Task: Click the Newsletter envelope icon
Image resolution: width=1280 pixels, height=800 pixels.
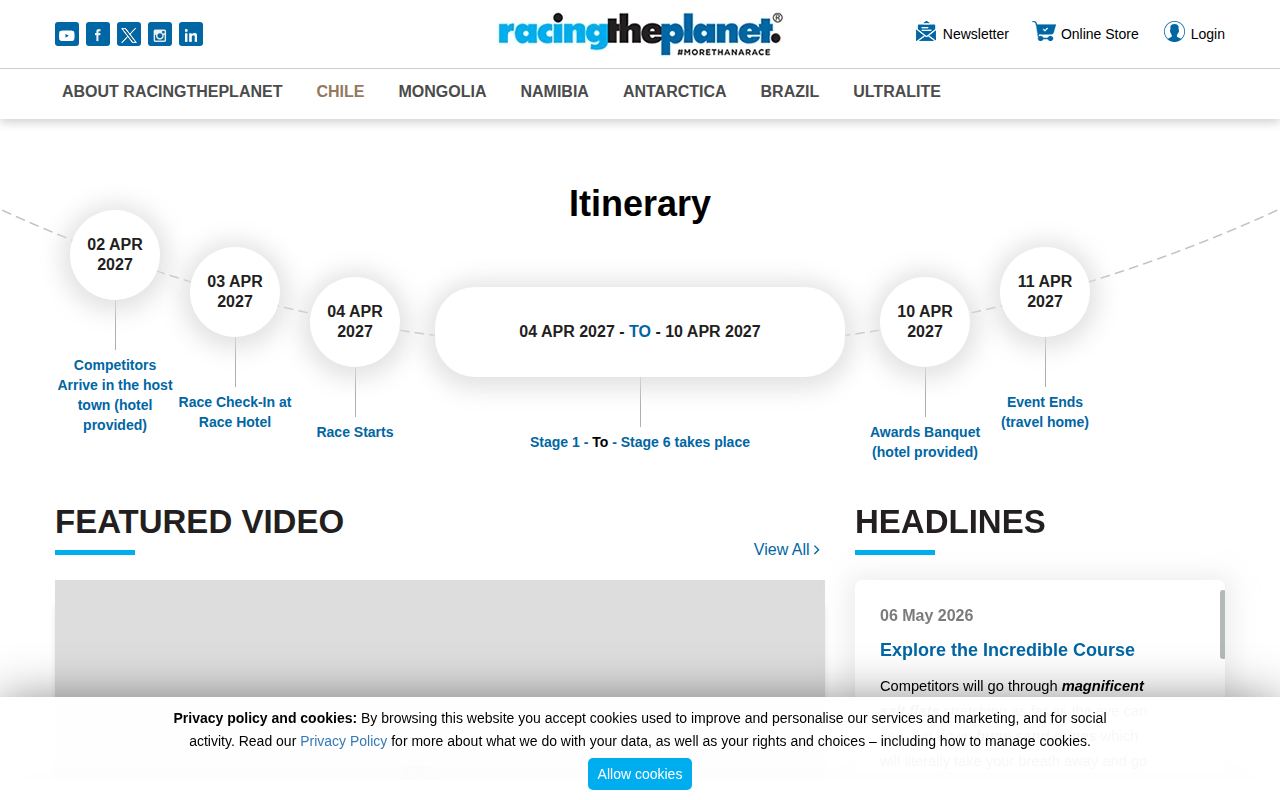Action: pyautogui.click(x=926, y=32)
